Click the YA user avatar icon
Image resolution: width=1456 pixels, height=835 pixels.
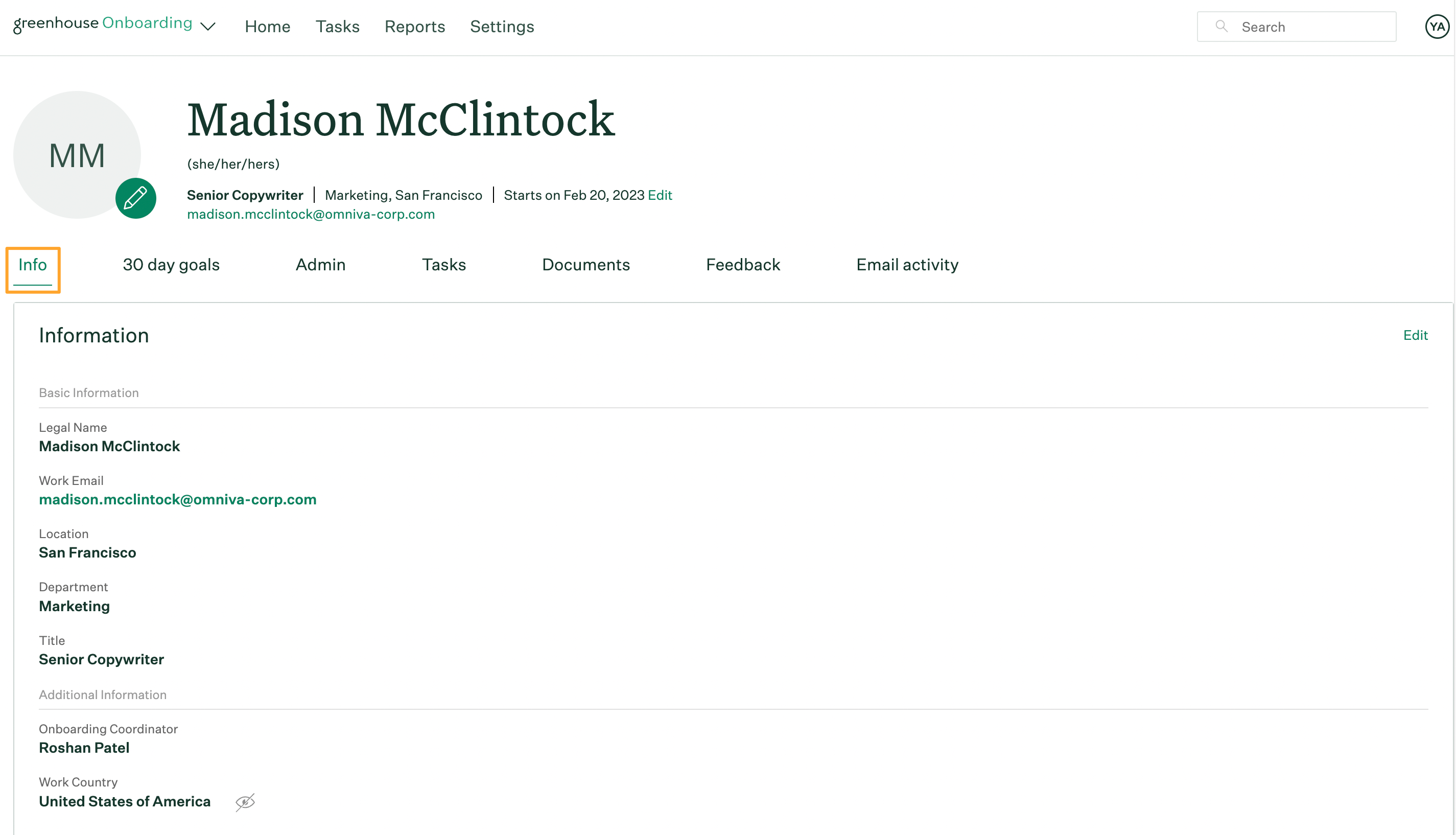pos(1436,27)
